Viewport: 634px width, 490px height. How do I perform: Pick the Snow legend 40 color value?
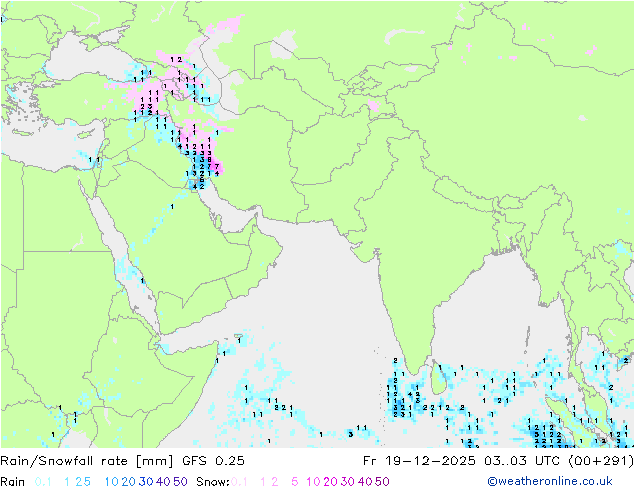[x=365, y=482]
